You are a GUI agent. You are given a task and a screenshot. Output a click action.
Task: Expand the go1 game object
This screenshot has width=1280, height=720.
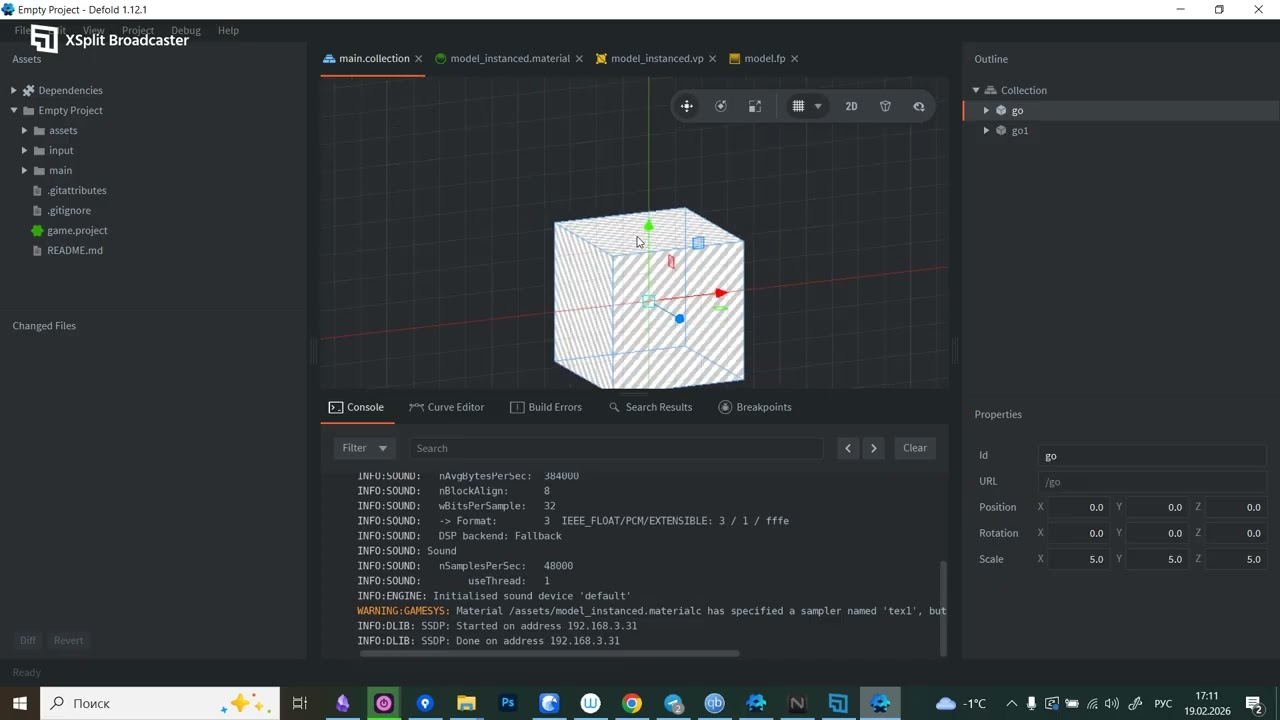986,130
